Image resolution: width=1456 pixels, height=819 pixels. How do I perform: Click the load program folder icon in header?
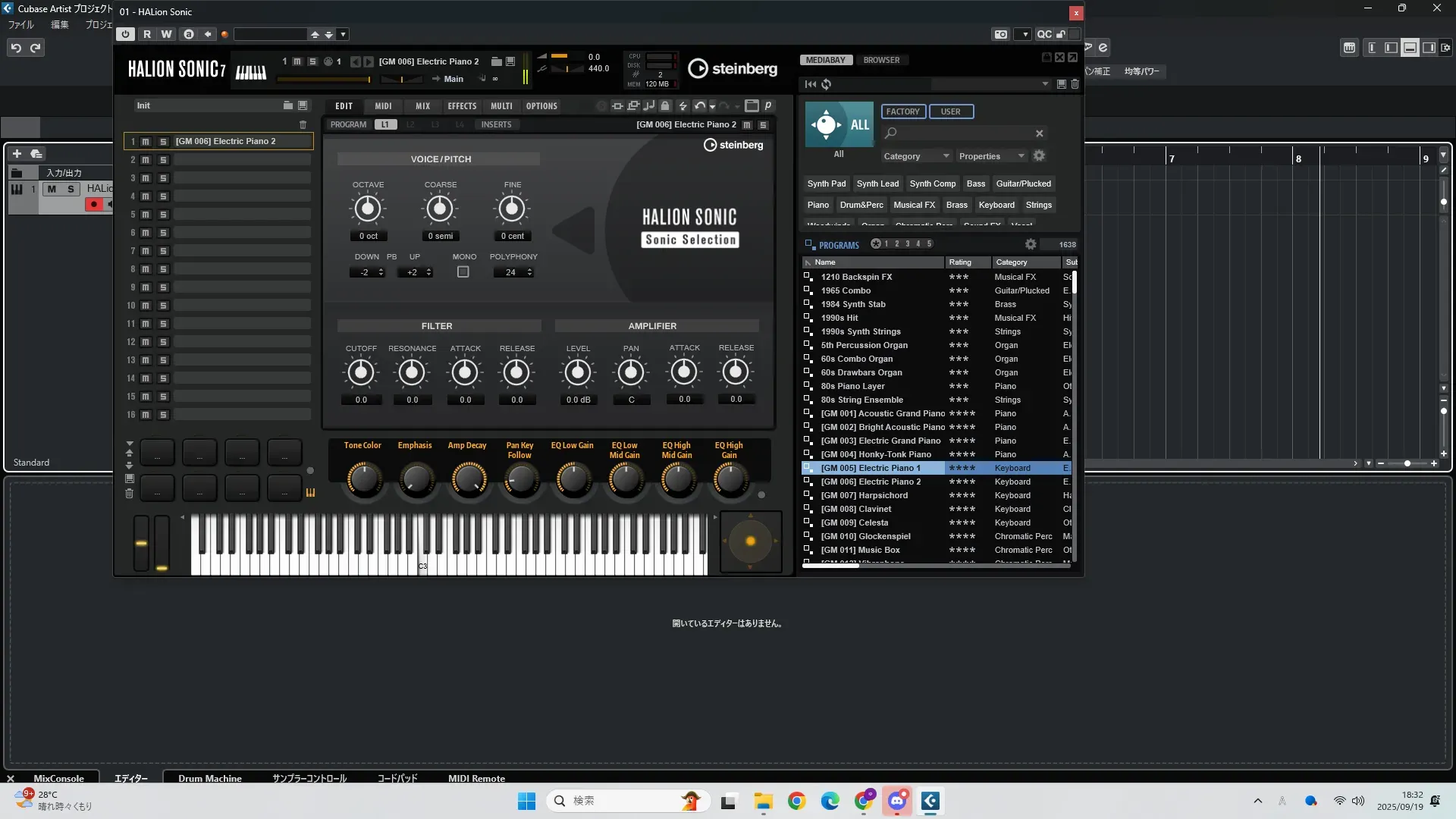coord(496,61)
